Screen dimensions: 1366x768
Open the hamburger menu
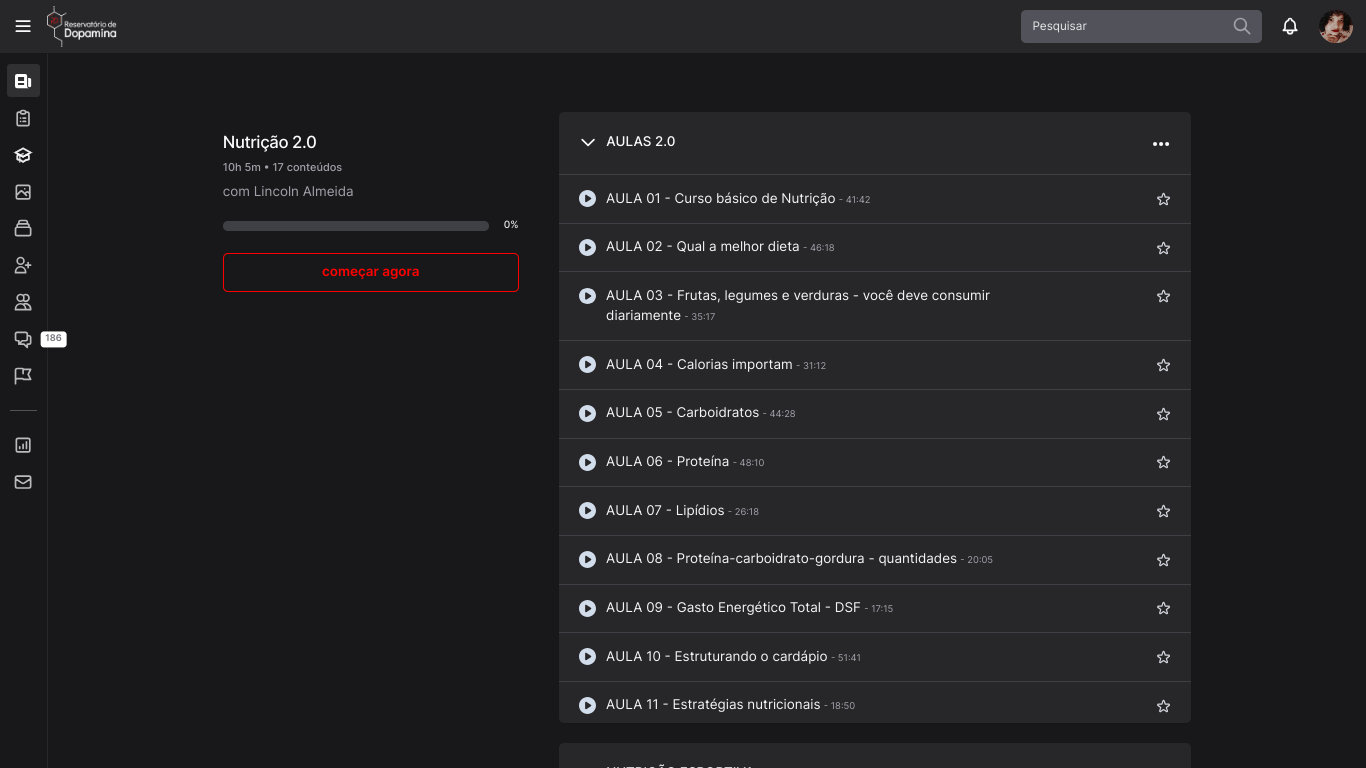coord(23,26)
